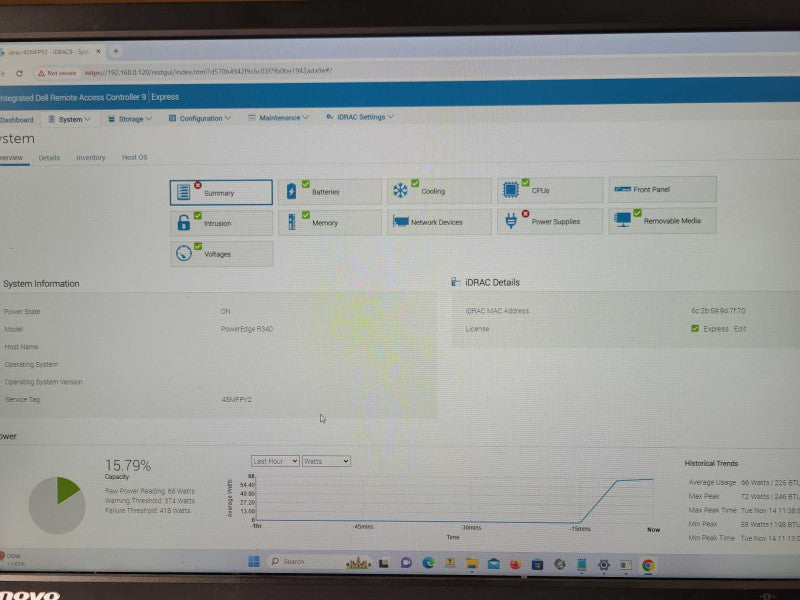
Task: Open the Removable Media tile
Action: click(662, 220)
